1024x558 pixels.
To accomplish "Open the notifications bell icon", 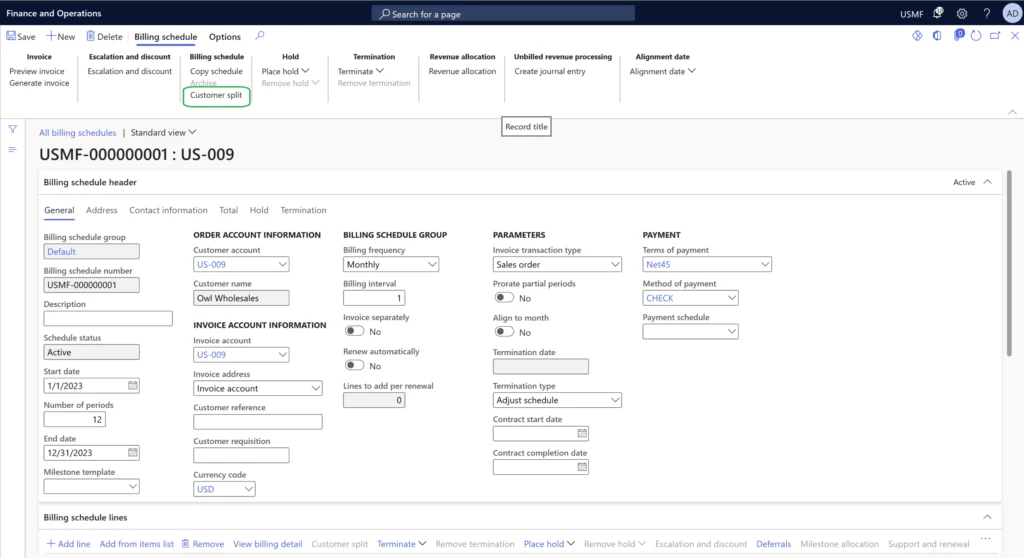I will 938,13.
